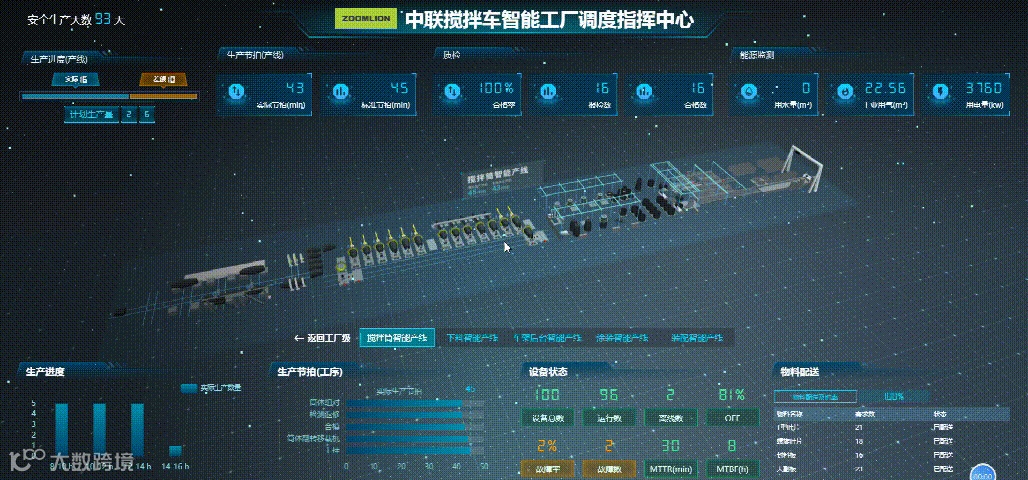Click the MTTR(min) button
The width and height of the screenshot is (1028, 480).
(671, 470)
